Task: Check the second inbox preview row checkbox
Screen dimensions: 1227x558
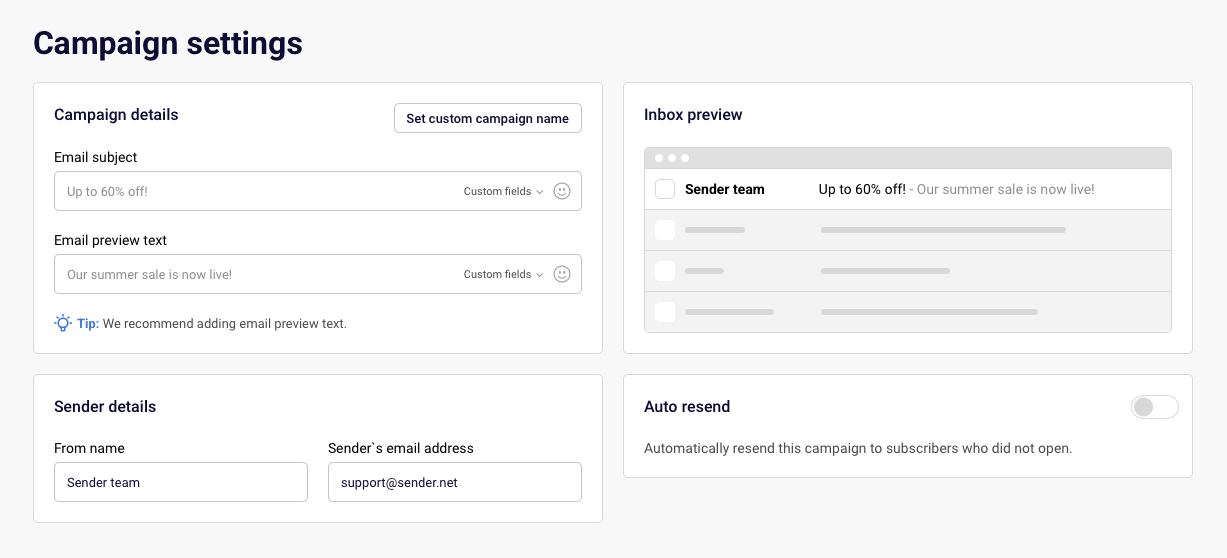Action: click(x=665, y=230)
